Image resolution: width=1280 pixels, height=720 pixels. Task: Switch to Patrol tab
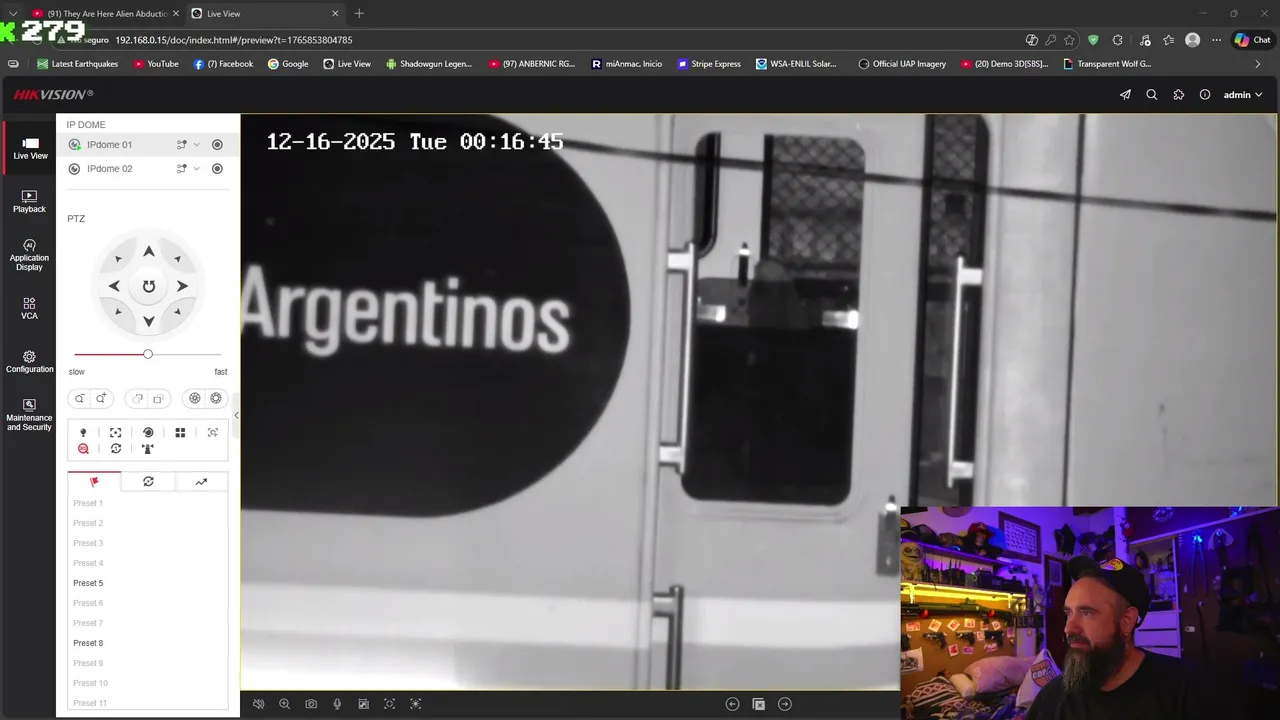148,482
